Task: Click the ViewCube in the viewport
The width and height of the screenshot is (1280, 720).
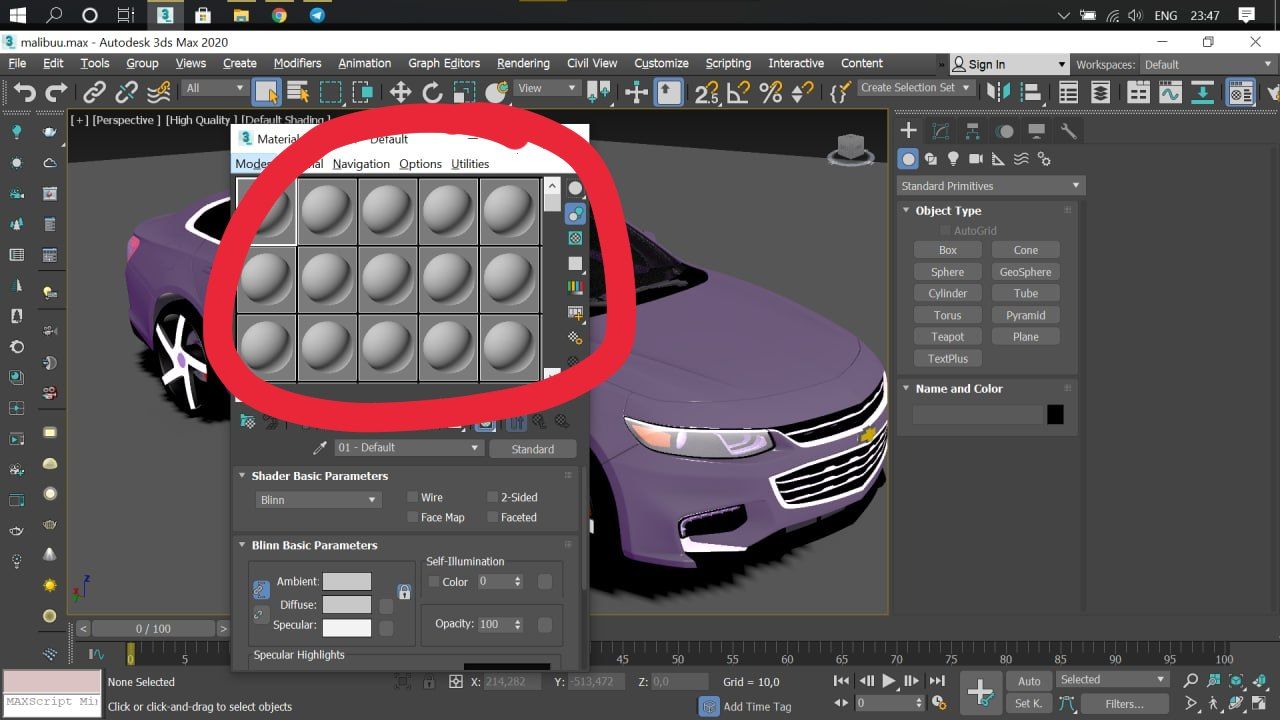Action: click(x=849, y=149)
